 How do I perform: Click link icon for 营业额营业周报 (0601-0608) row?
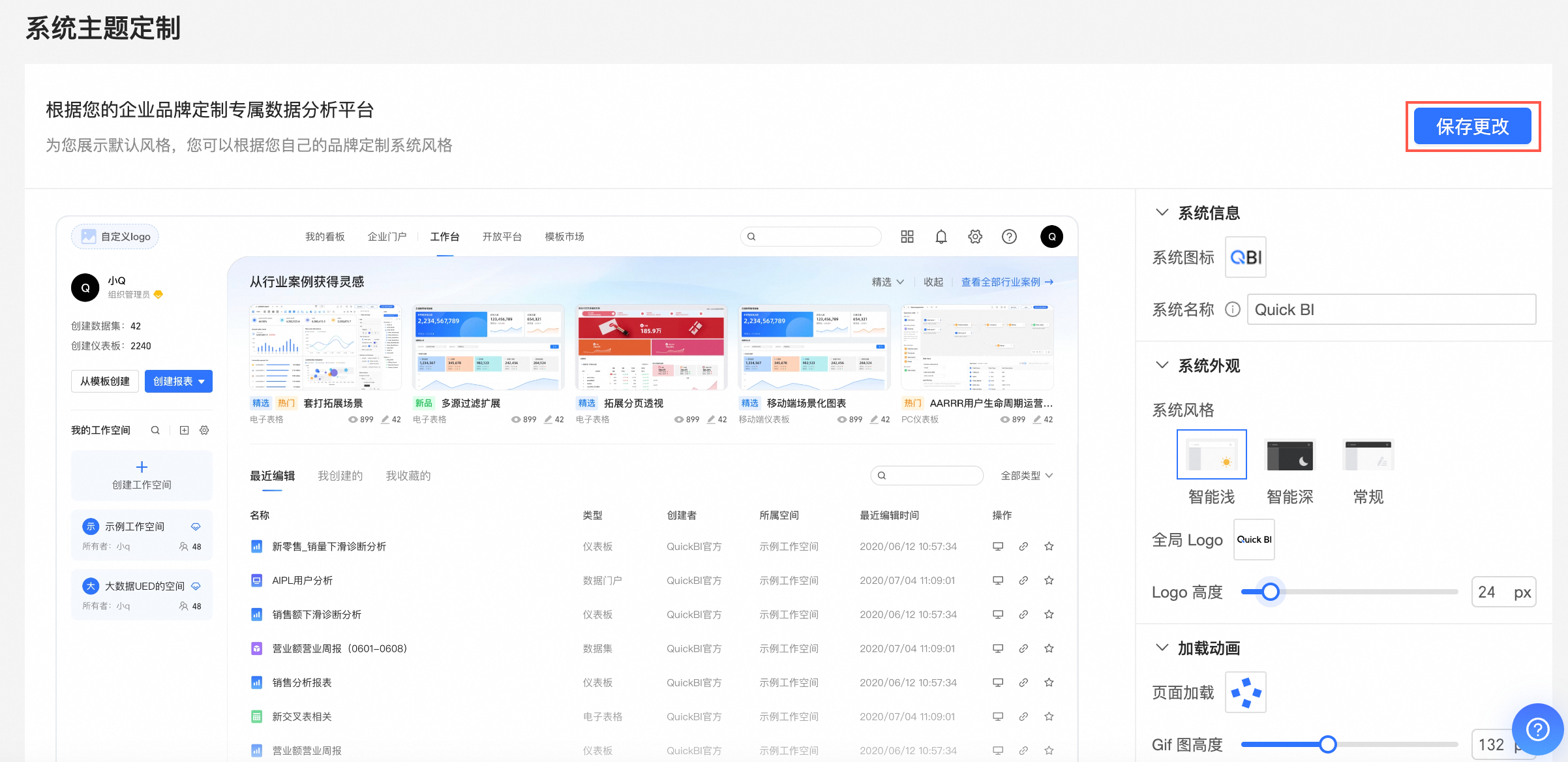[x=1023, y=648]
